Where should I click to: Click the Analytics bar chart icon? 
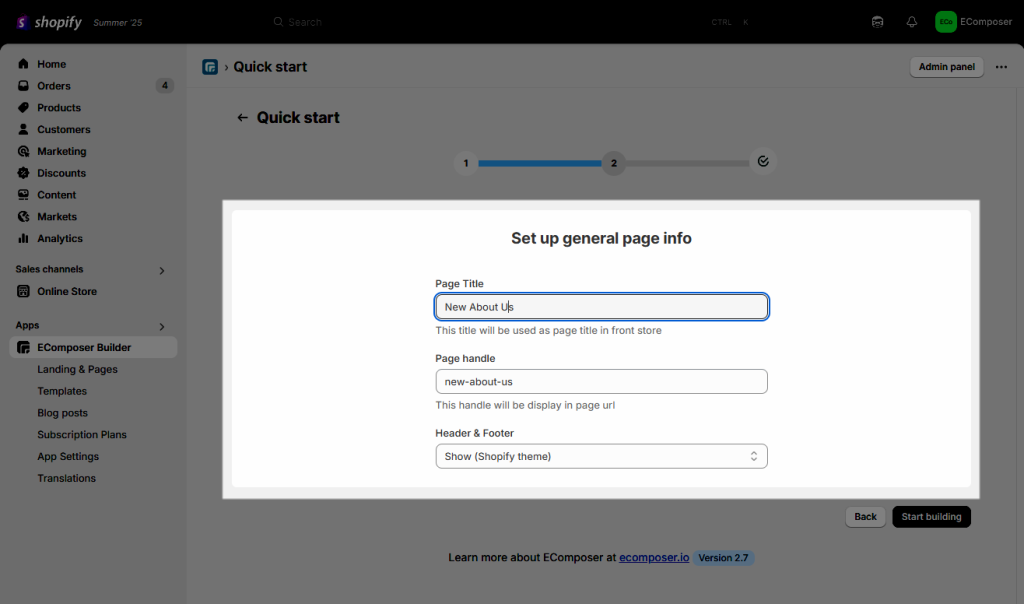(24, 238)
